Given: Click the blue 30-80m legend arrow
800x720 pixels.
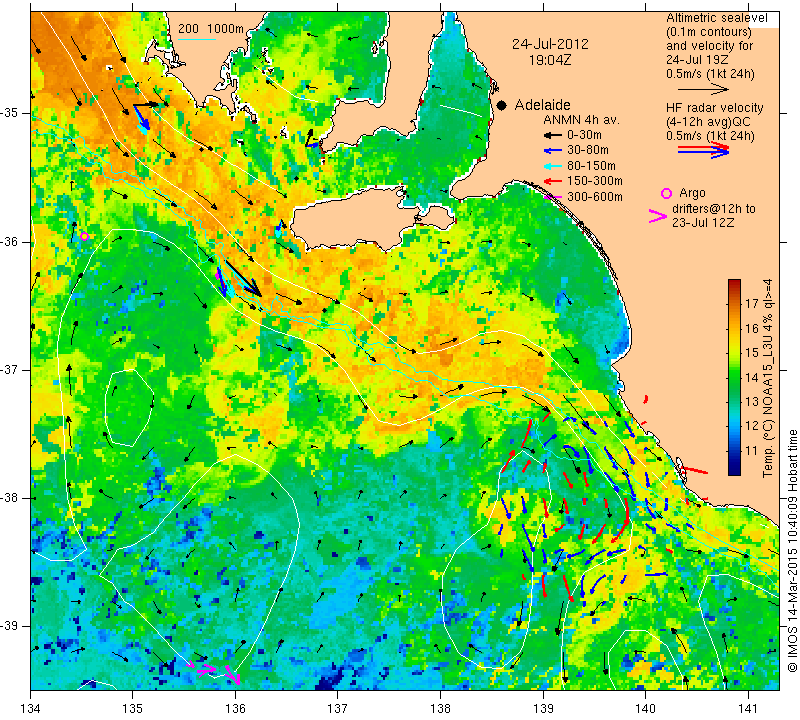Looking at the screenshot, I should click(x=553, y=151).
